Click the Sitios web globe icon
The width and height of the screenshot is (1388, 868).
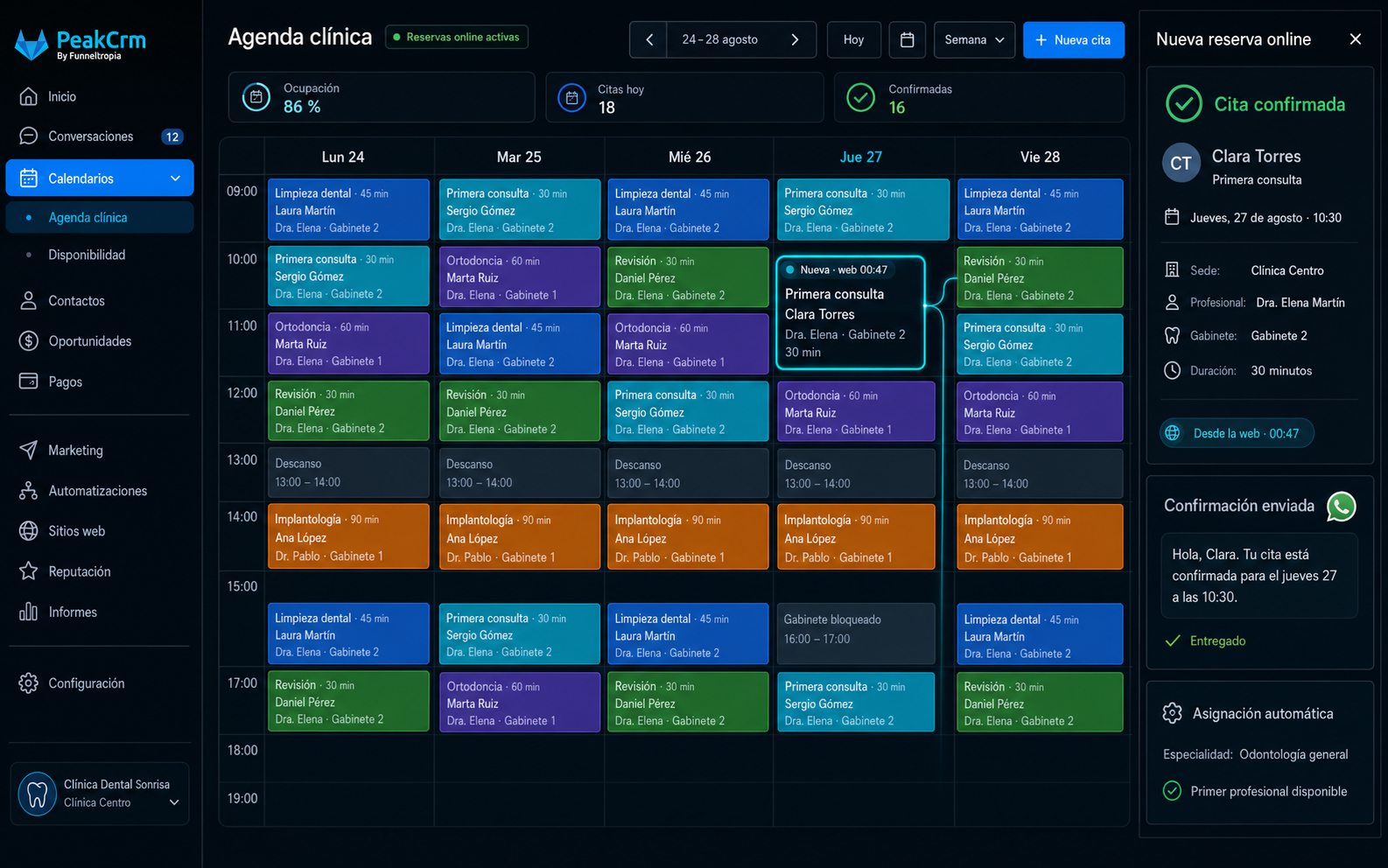pos(29,531)
